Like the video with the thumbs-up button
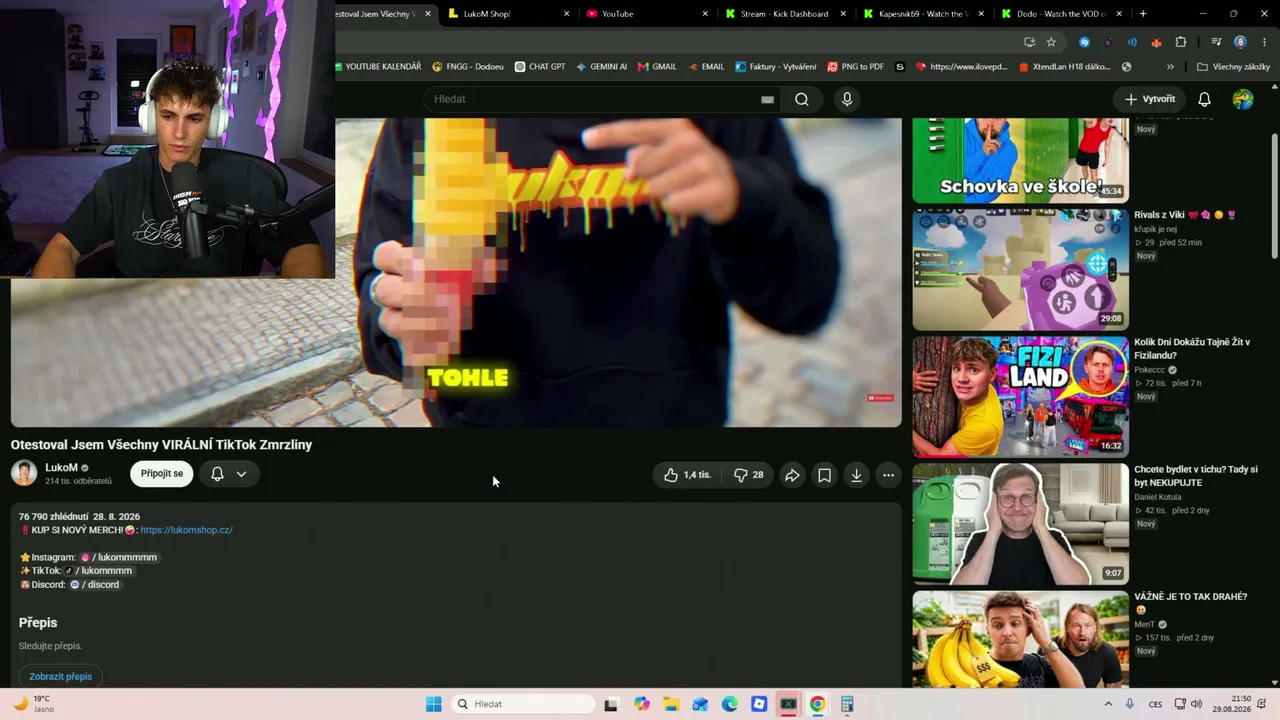Screen dimensions: 1280x720 pos(687,475)
